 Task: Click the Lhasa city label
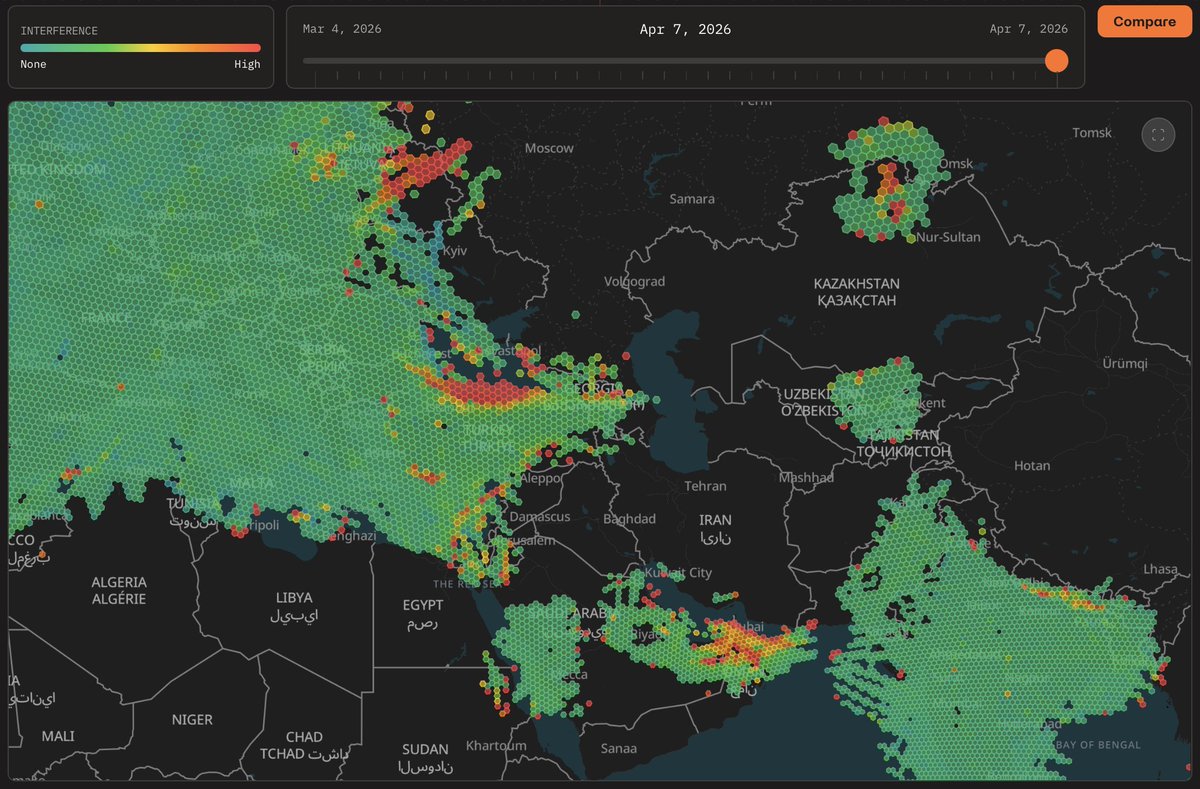pos(1161,568)
